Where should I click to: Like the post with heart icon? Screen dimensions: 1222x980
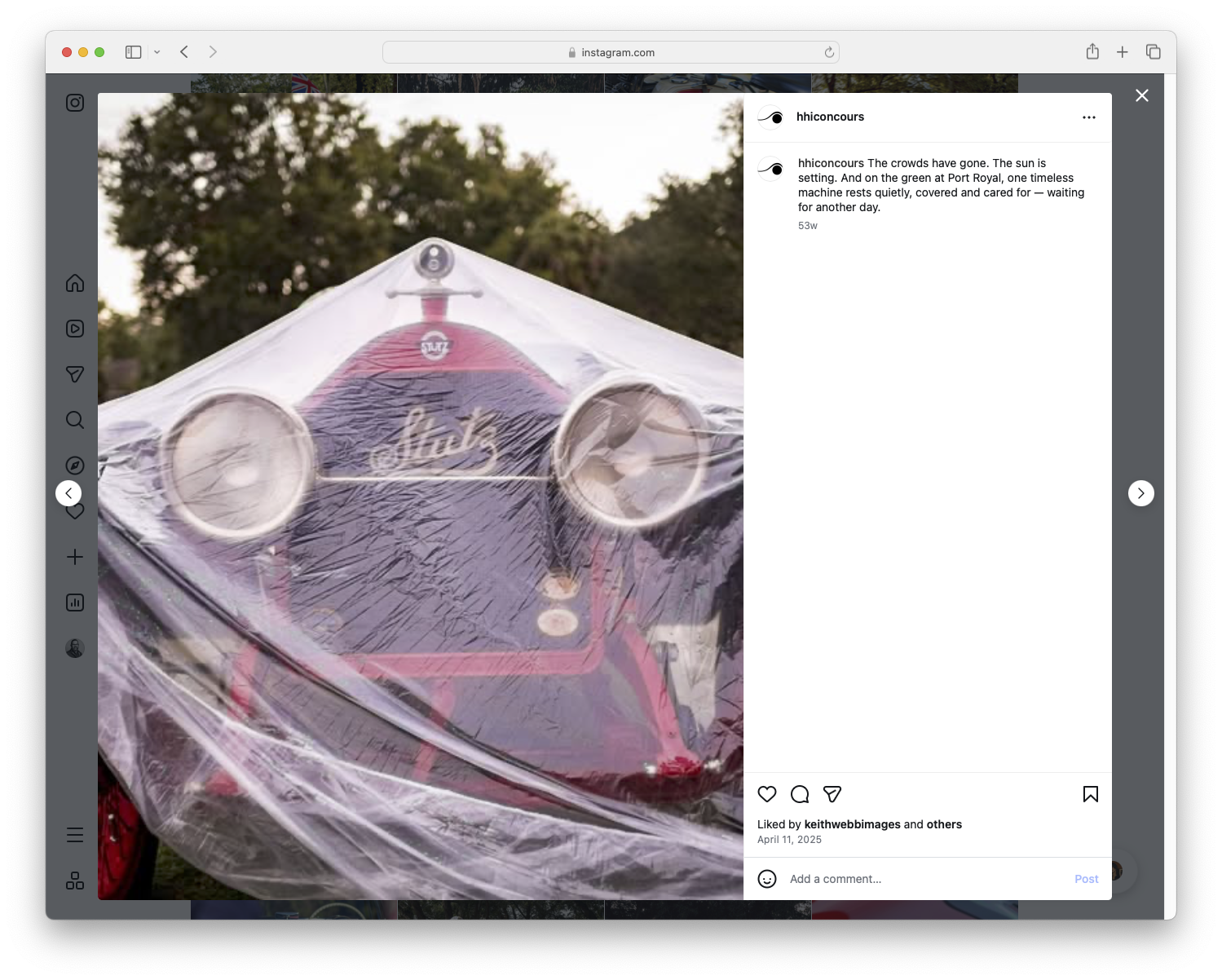[767, 794]
